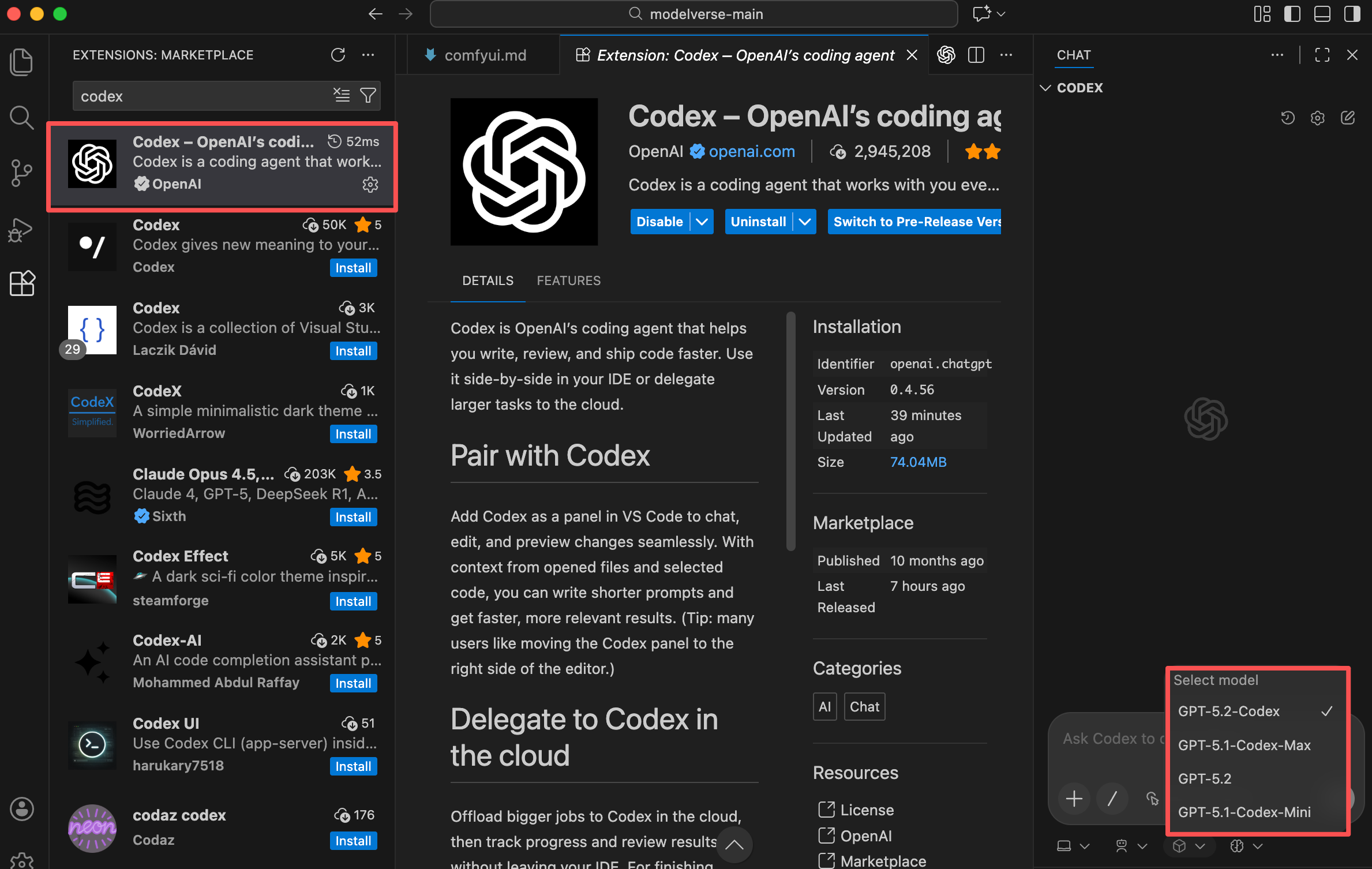Select GPT-5.1-Codex-Max from model list
Viewport: 1372px width, 869px height.
(x=1244, y=745)
